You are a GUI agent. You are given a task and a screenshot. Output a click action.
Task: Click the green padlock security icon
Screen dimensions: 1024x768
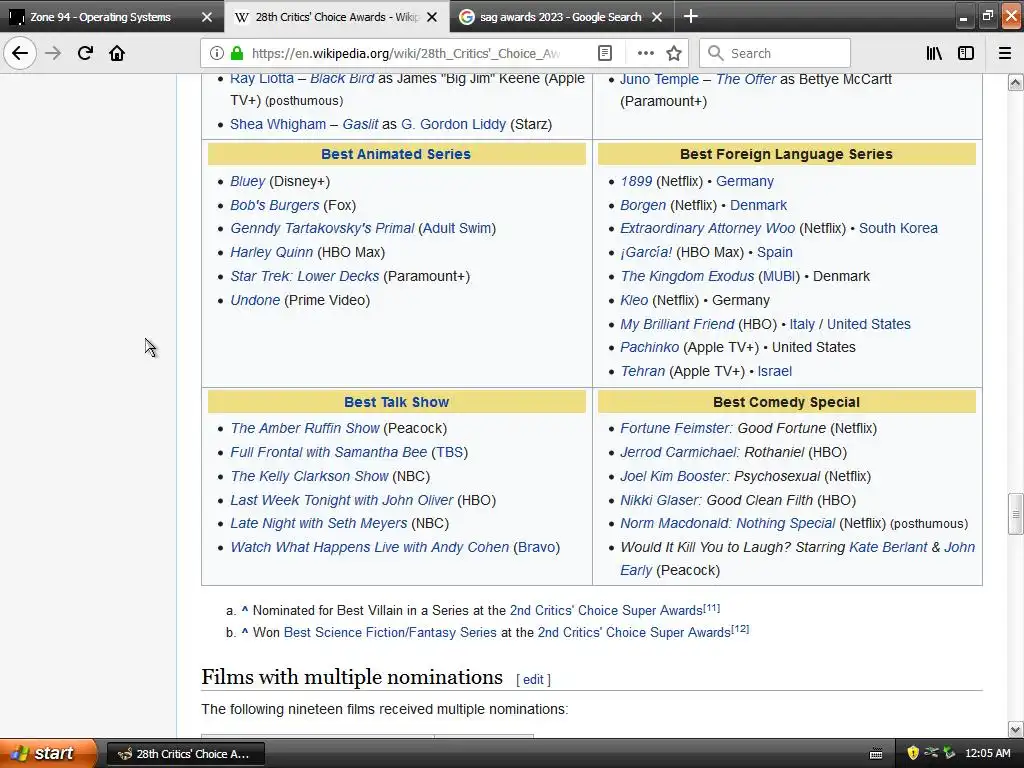click(237, 54)
